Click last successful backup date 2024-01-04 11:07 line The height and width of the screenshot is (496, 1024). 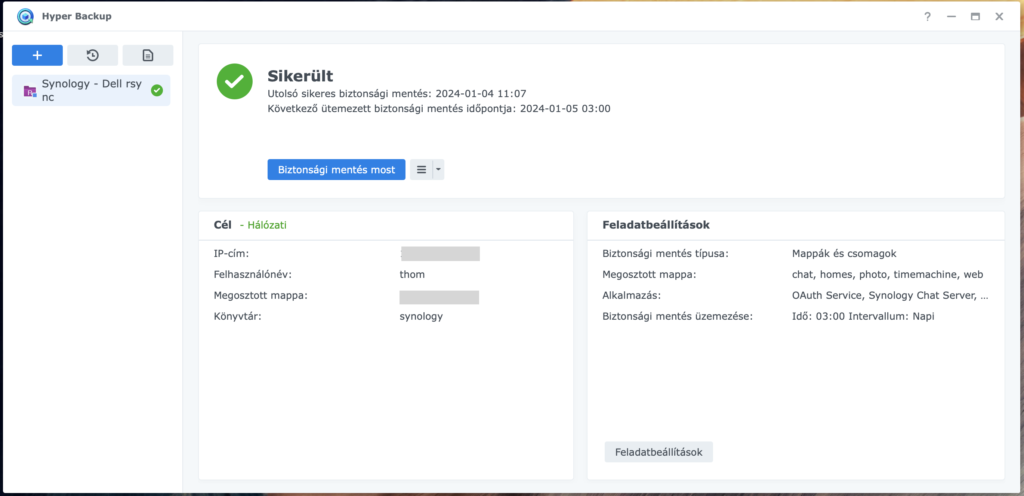tap(397, 93)
